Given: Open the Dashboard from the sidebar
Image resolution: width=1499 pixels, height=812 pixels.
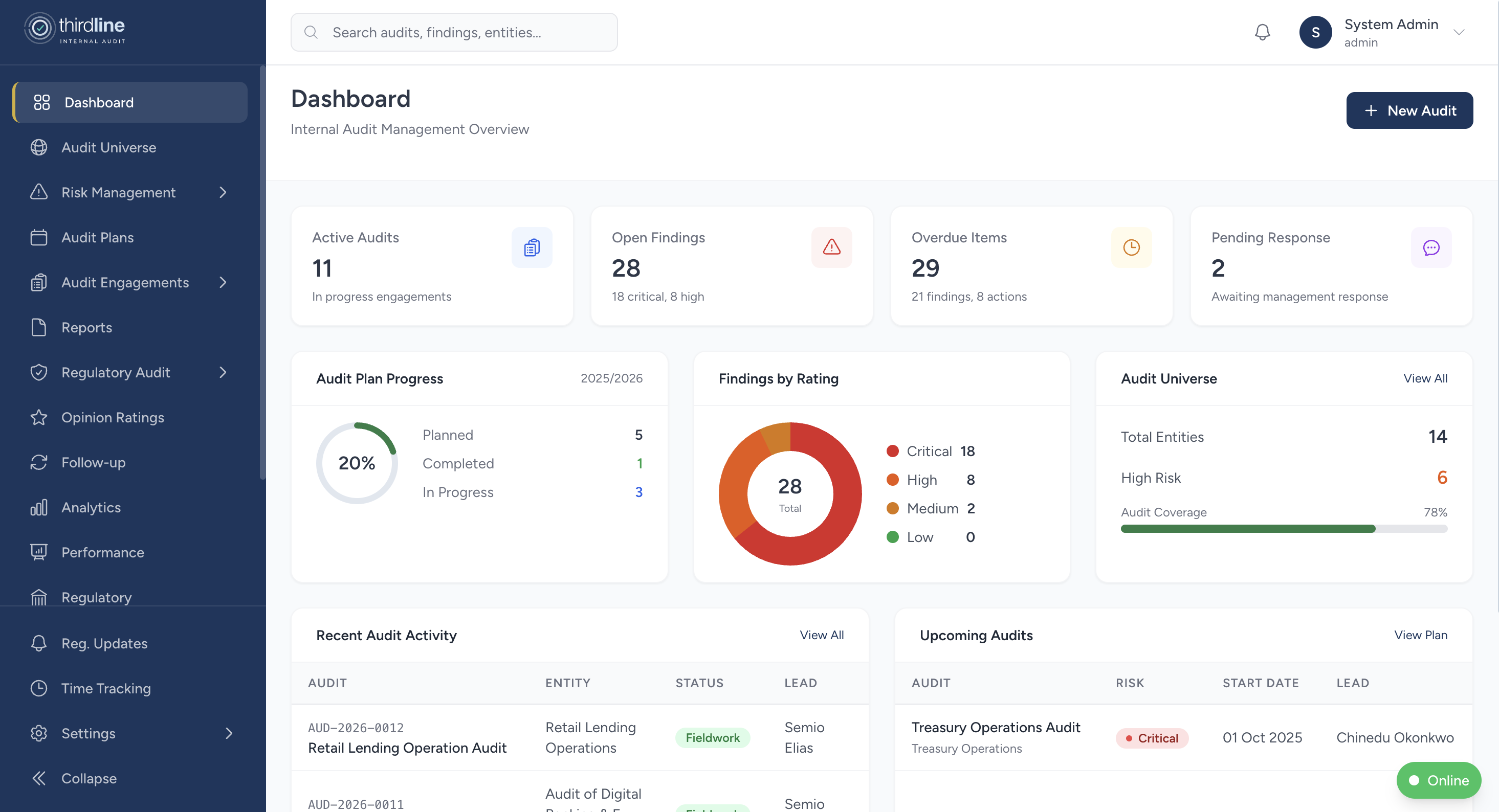Looking at the screenshot, I should (x=98, y=102).
